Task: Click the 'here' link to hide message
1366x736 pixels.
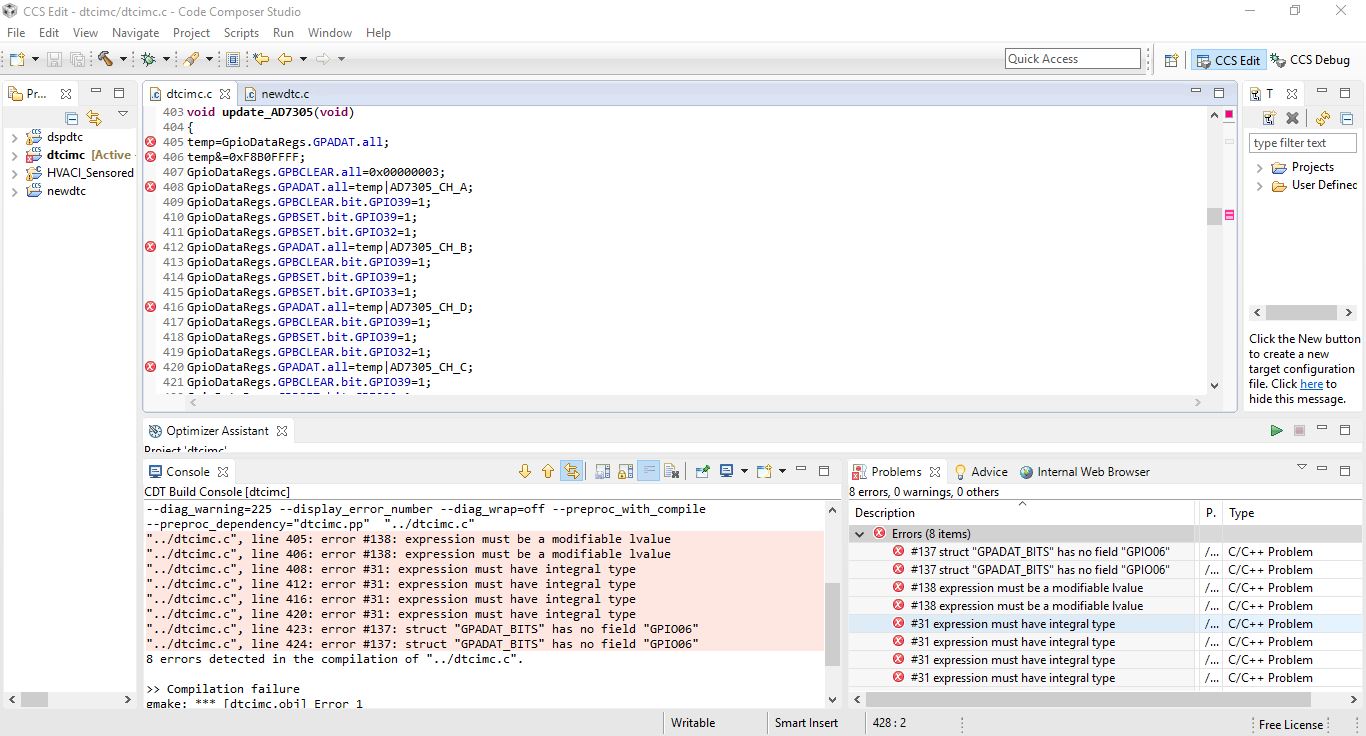Action: (x=1311, y=384)
